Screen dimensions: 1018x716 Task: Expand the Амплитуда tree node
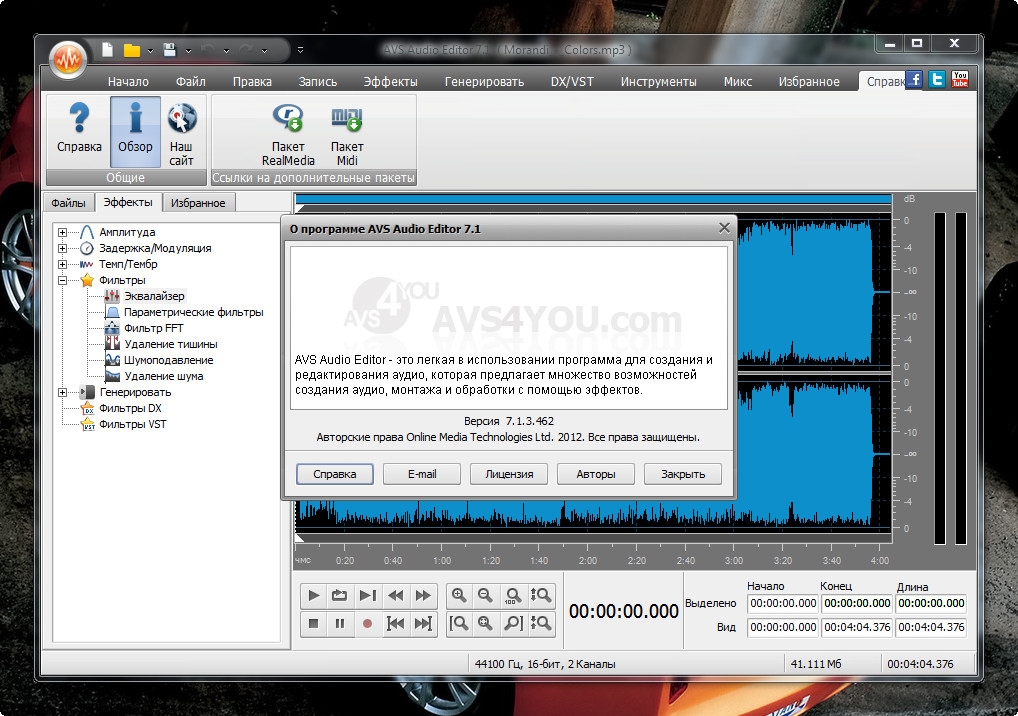click(62, 232)
